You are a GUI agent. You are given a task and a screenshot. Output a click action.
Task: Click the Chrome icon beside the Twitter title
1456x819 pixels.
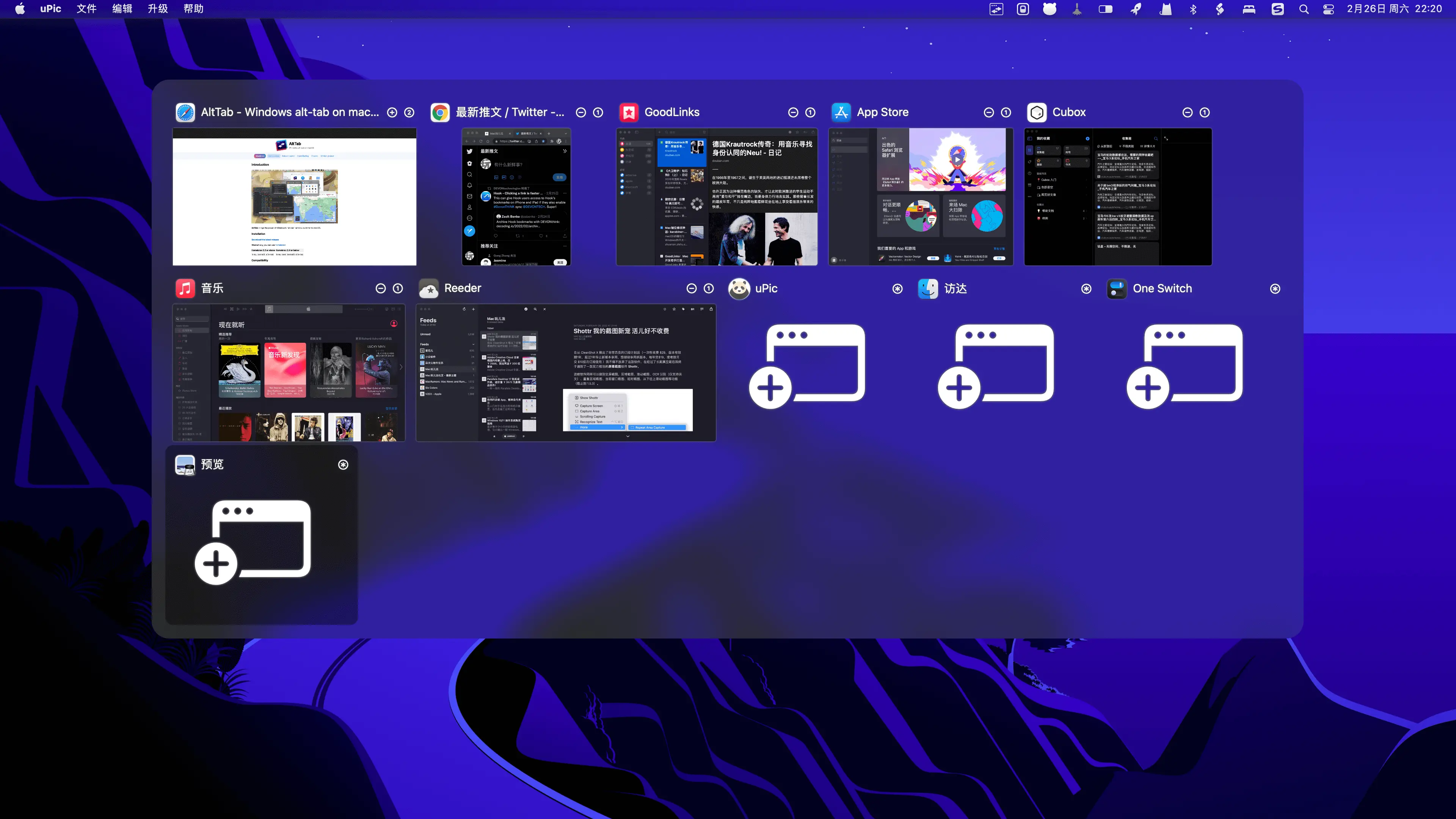click(x=440, y=113)
